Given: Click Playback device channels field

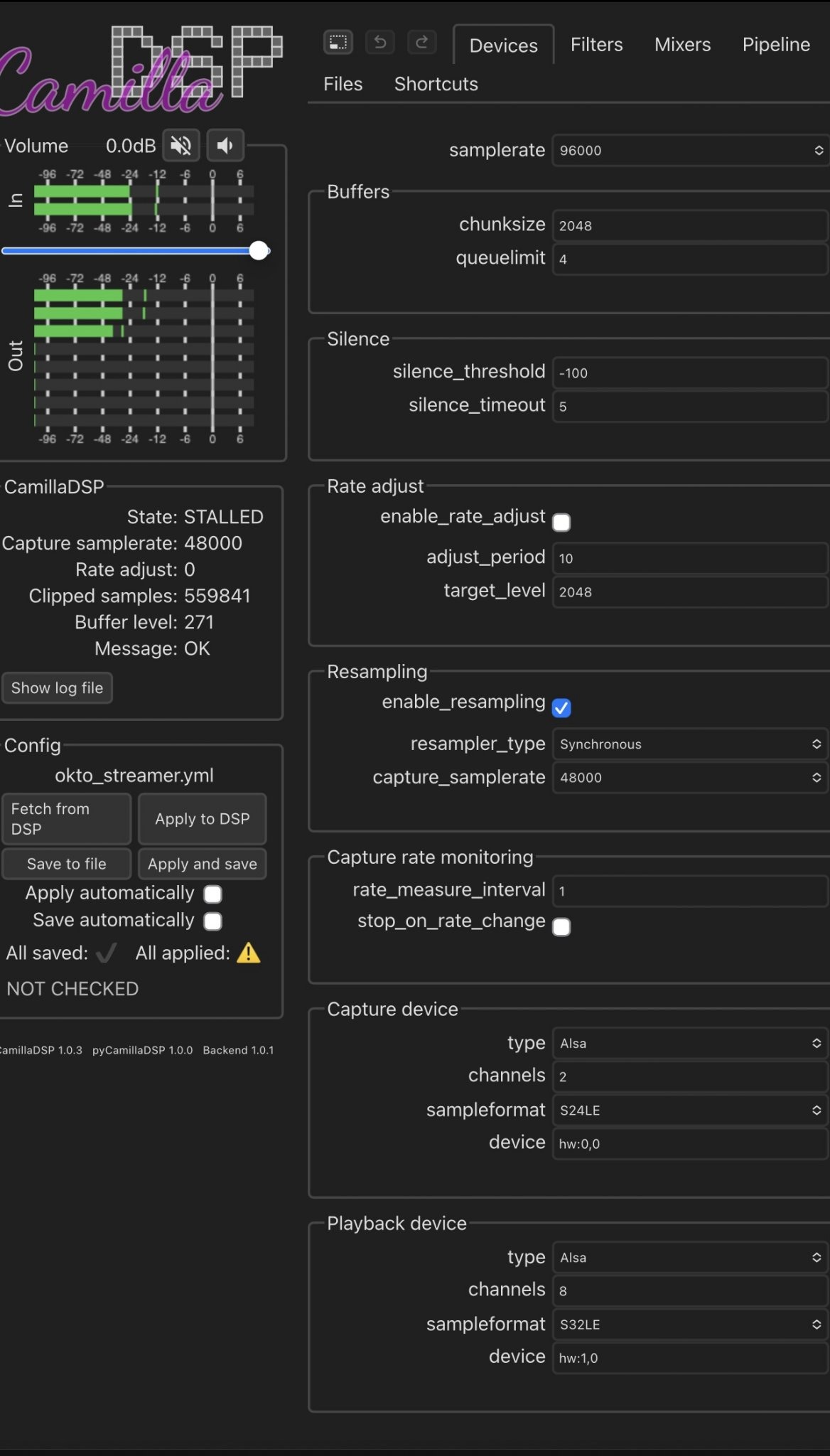Looking at the screenshot, I should pyautogui.click(x=690, y=1290).
